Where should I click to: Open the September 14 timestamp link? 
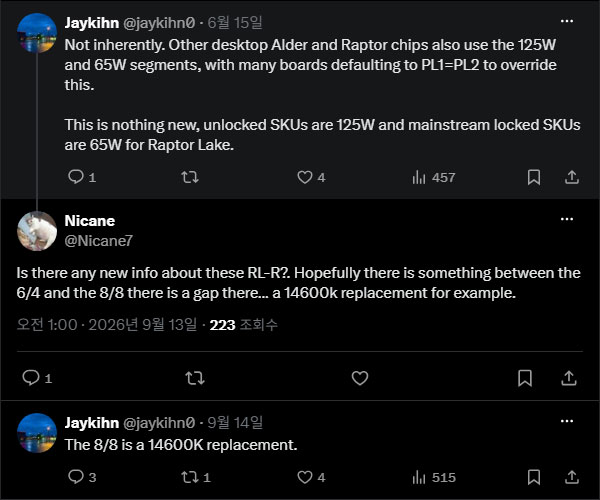click(x=235, y=423)
